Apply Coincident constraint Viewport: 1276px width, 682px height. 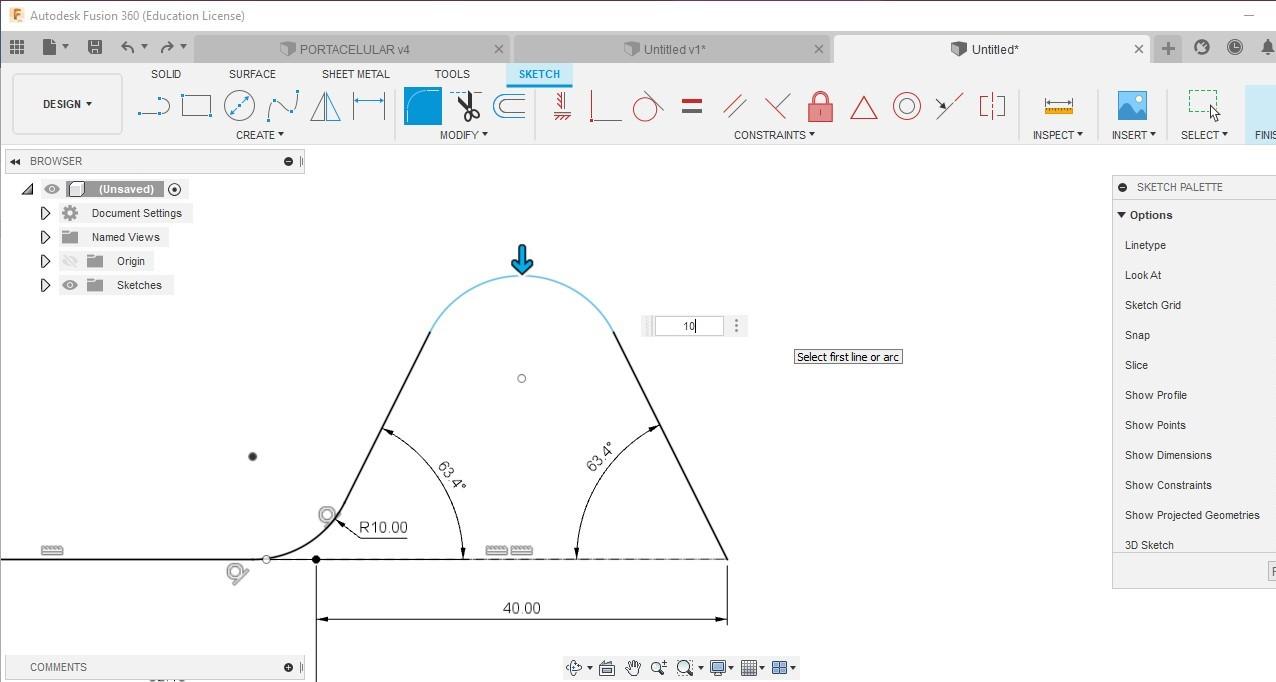click(605, 106)
